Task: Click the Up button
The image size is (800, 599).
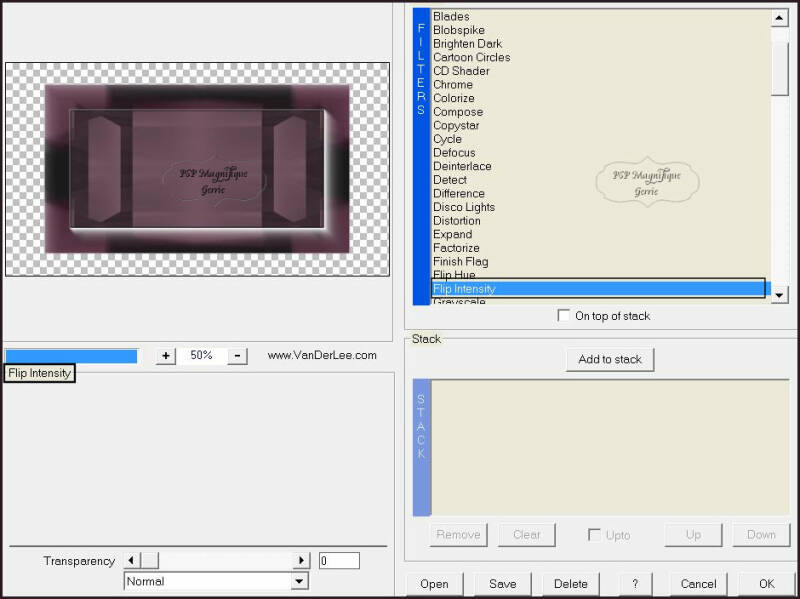Action: [693, 535]
